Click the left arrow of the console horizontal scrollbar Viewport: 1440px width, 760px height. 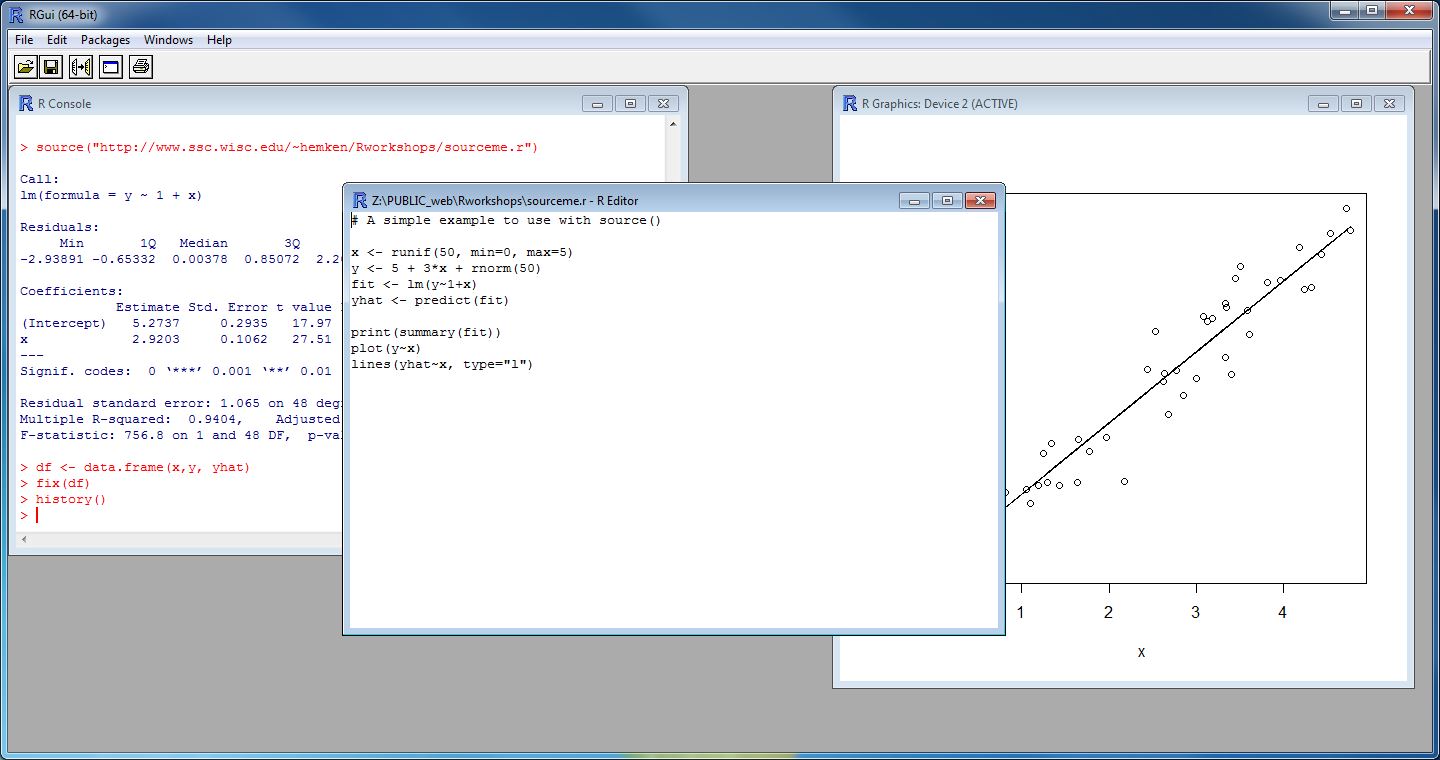(x=22, y=539)
